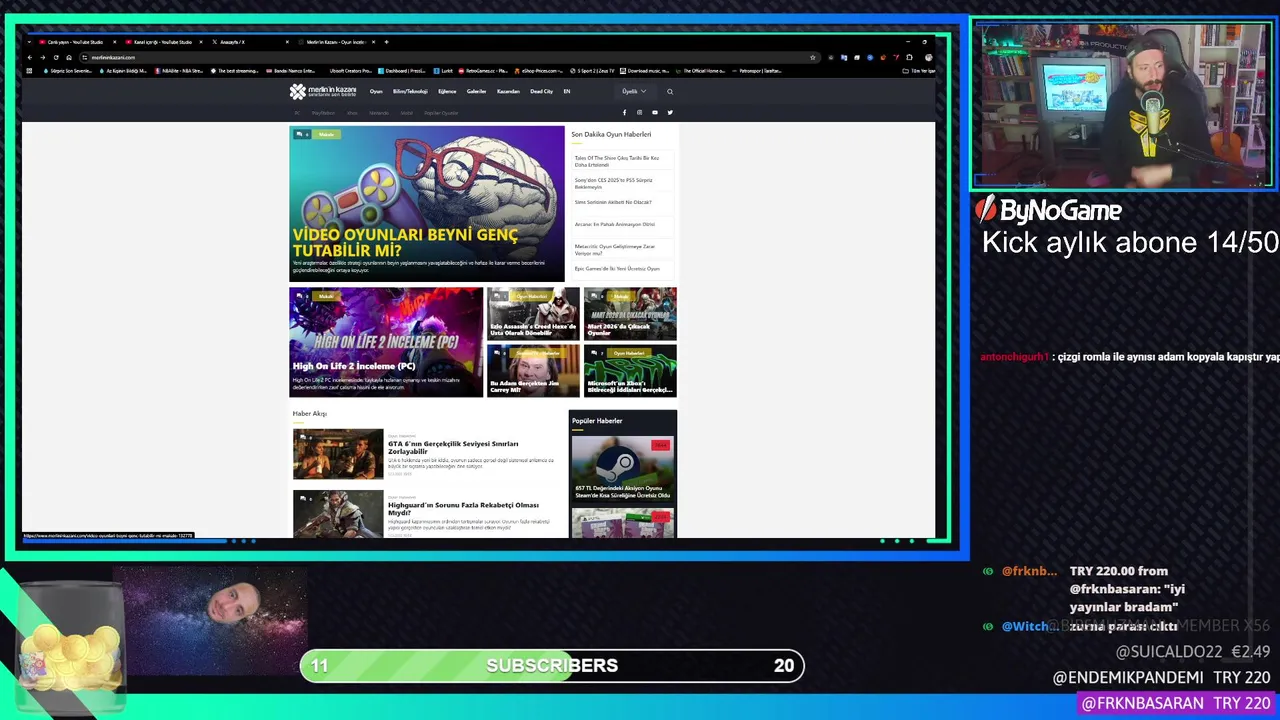Open the Az Kişinin Bildiği bookmark
The height and width of the screenshot is (720, 1280).
(x=125, y=71)
